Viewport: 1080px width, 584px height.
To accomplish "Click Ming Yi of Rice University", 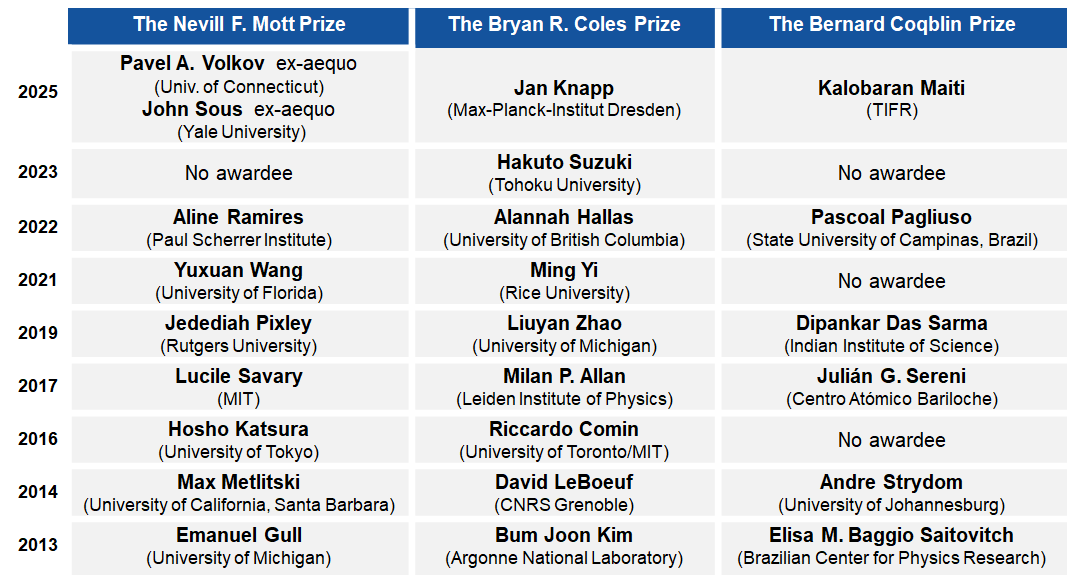I will [564, 270].
